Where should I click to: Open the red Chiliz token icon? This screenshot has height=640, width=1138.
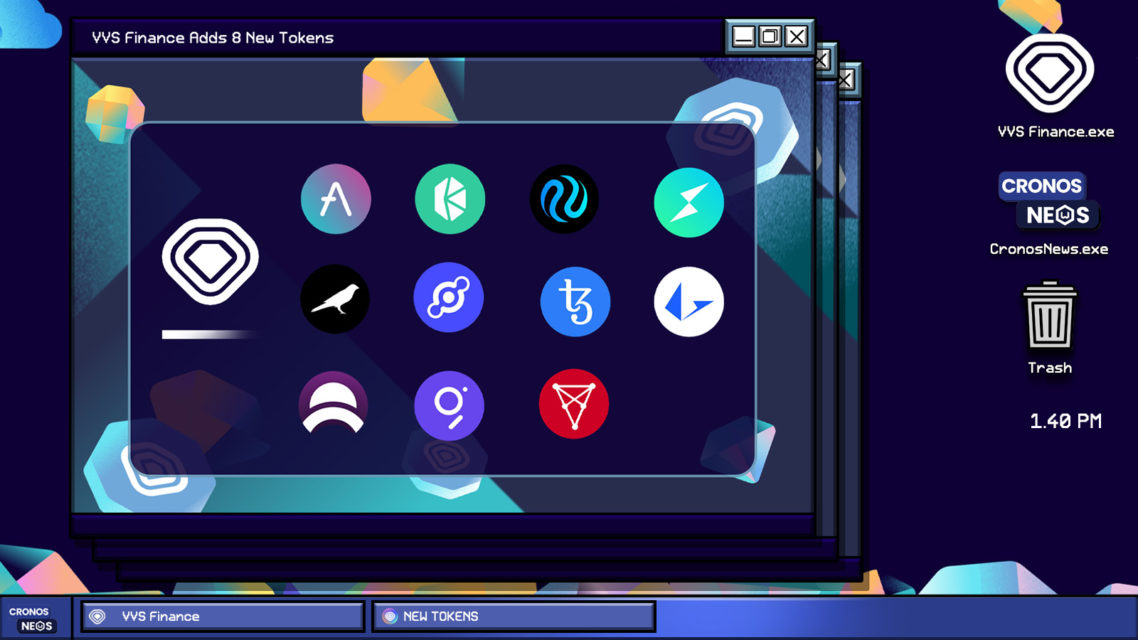coord(573,404)
